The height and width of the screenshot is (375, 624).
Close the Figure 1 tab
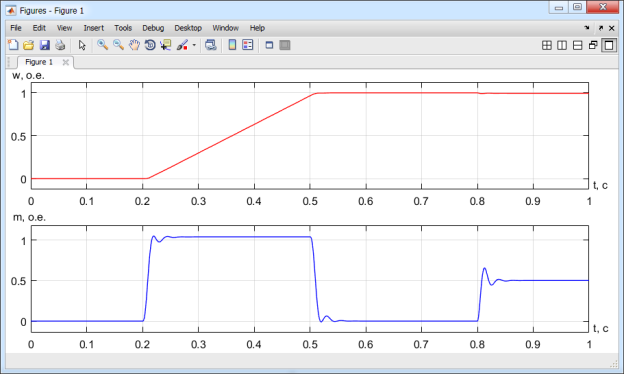pyautogui.click(x=66, y=62)
